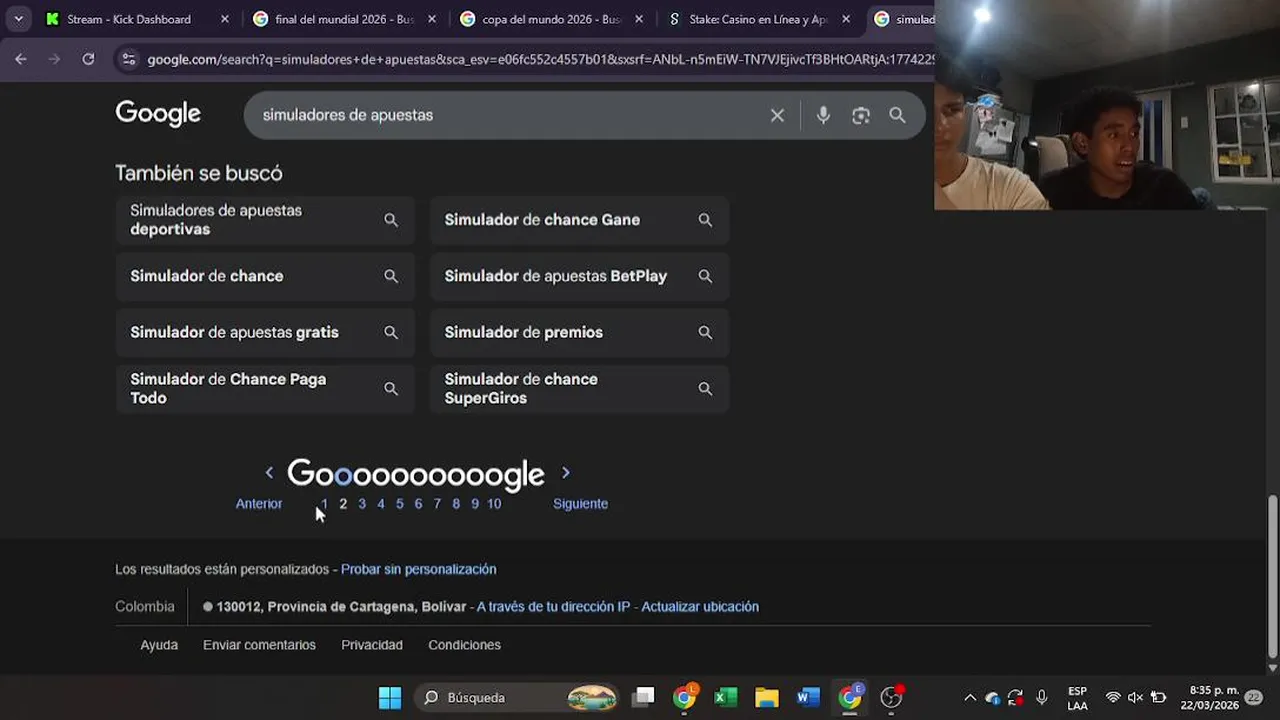Click Probar sin personalización link
This screenshot has height=720, width=1280.
[x=418, y=569]
